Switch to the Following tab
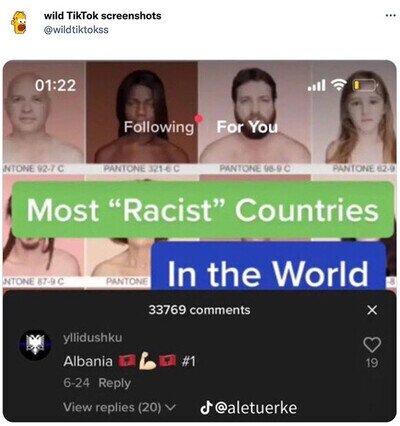400x426 pixels. coord(159,127)
